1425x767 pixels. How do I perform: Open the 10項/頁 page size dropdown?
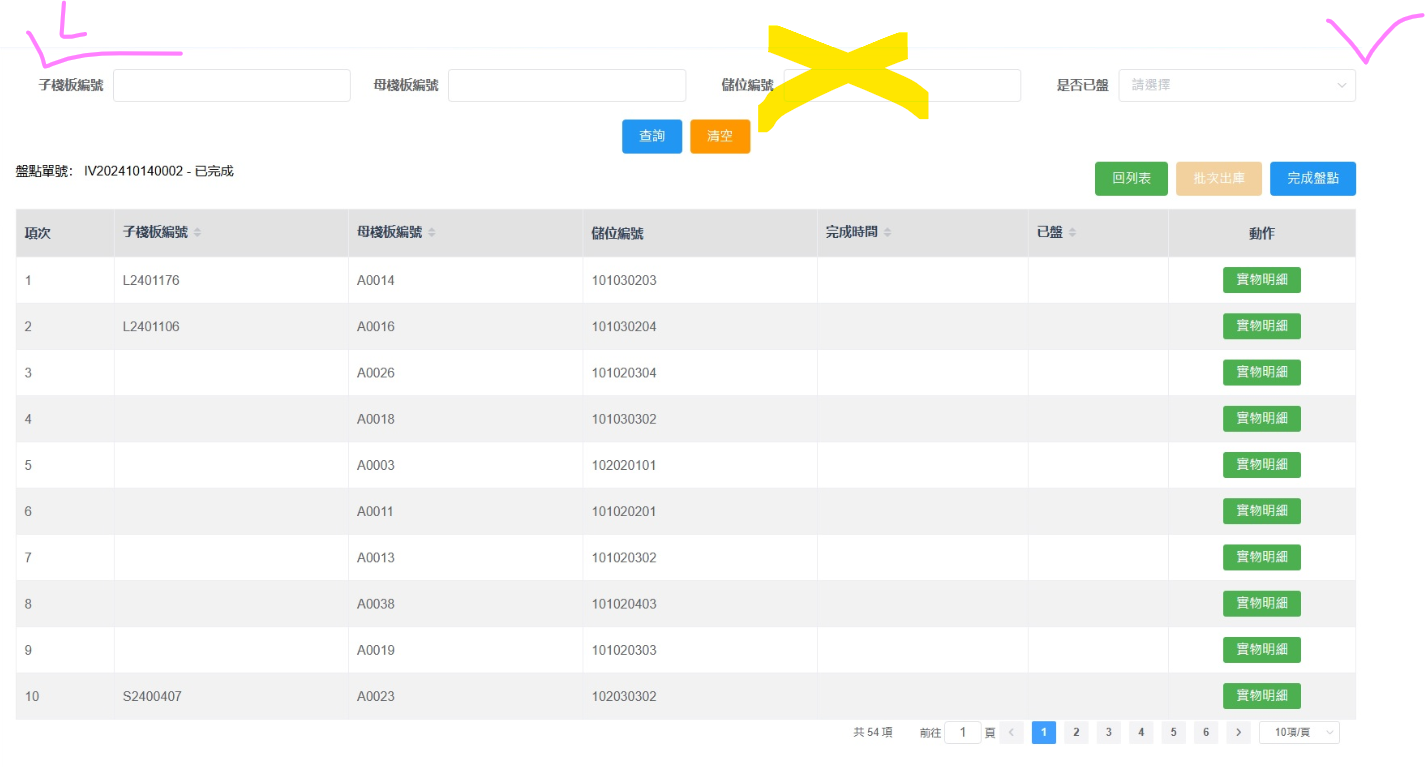(1298, 733)
